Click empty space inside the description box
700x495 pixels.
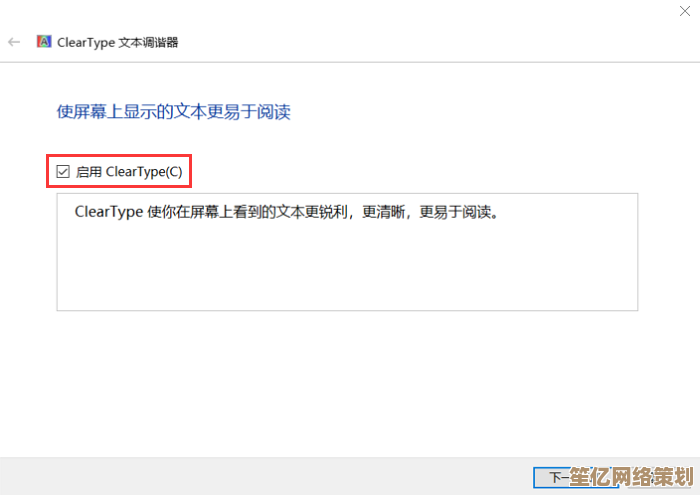347,268
